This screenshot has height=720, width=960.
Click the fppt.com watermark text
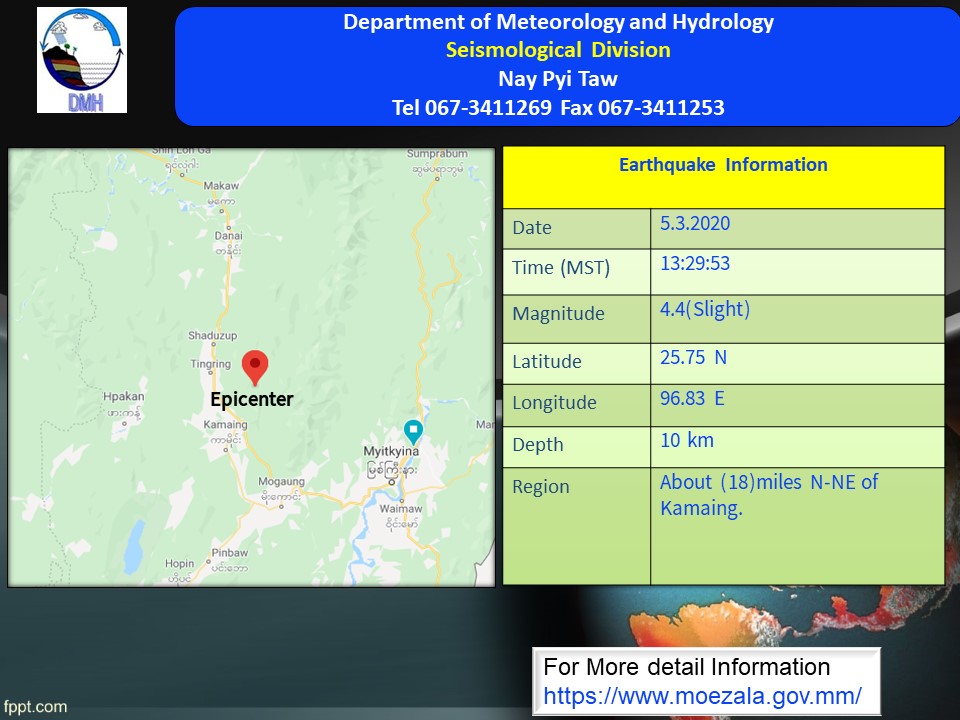pyautogui.click(x=35, y=707)
